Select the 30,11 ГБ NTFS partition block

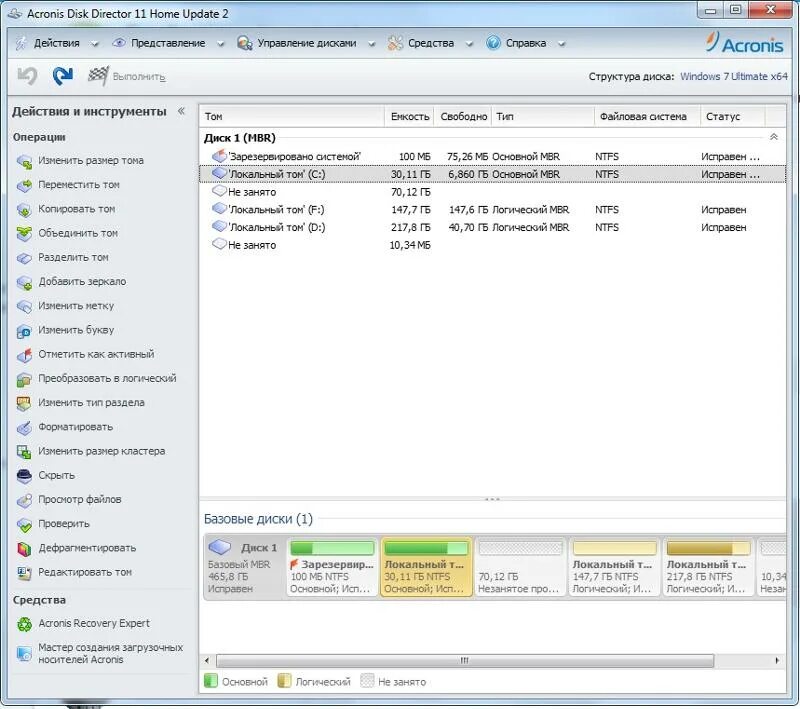click(426, 567)
